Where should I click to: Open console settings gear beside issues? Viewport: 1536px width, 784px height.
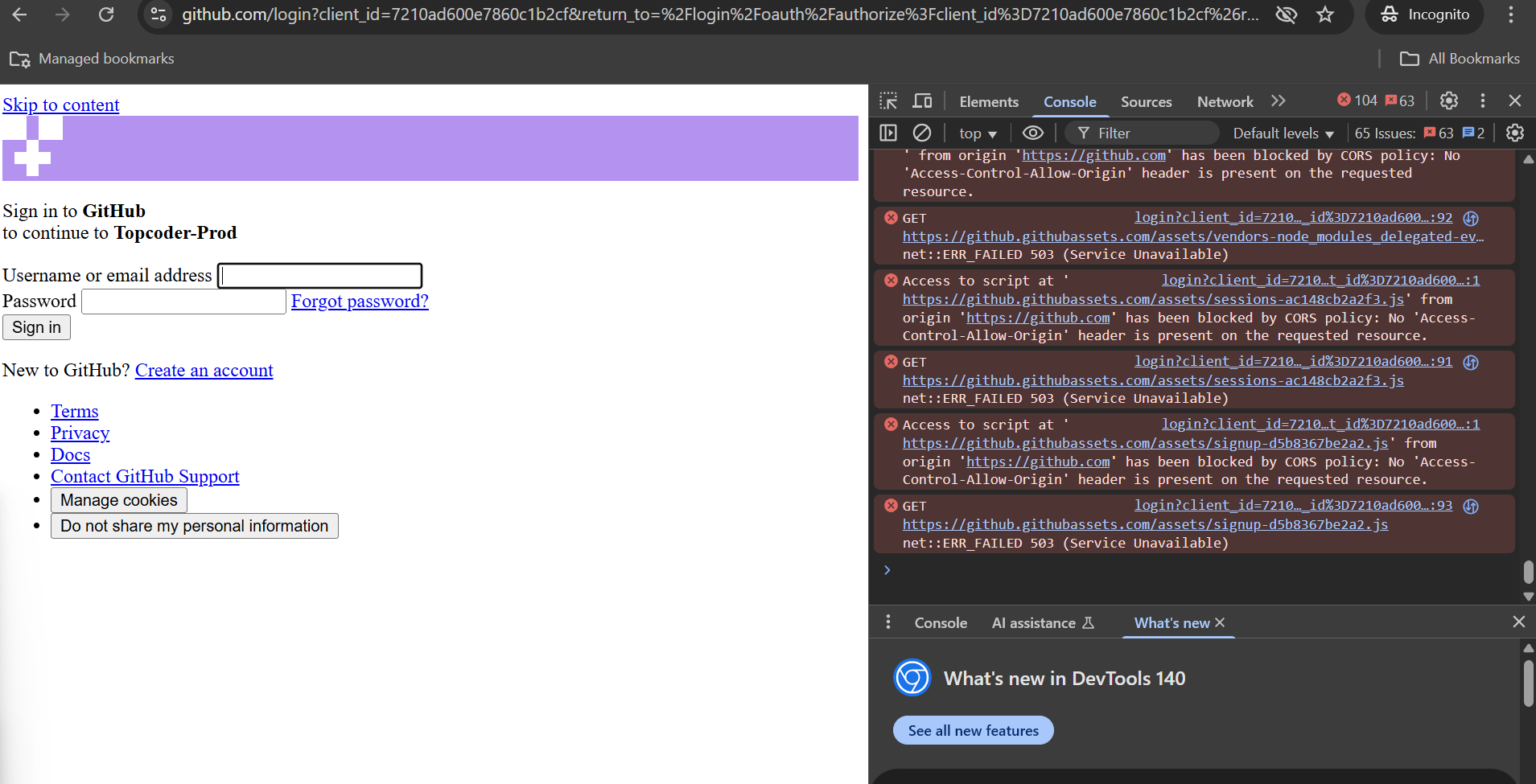tap(1514, 133)
